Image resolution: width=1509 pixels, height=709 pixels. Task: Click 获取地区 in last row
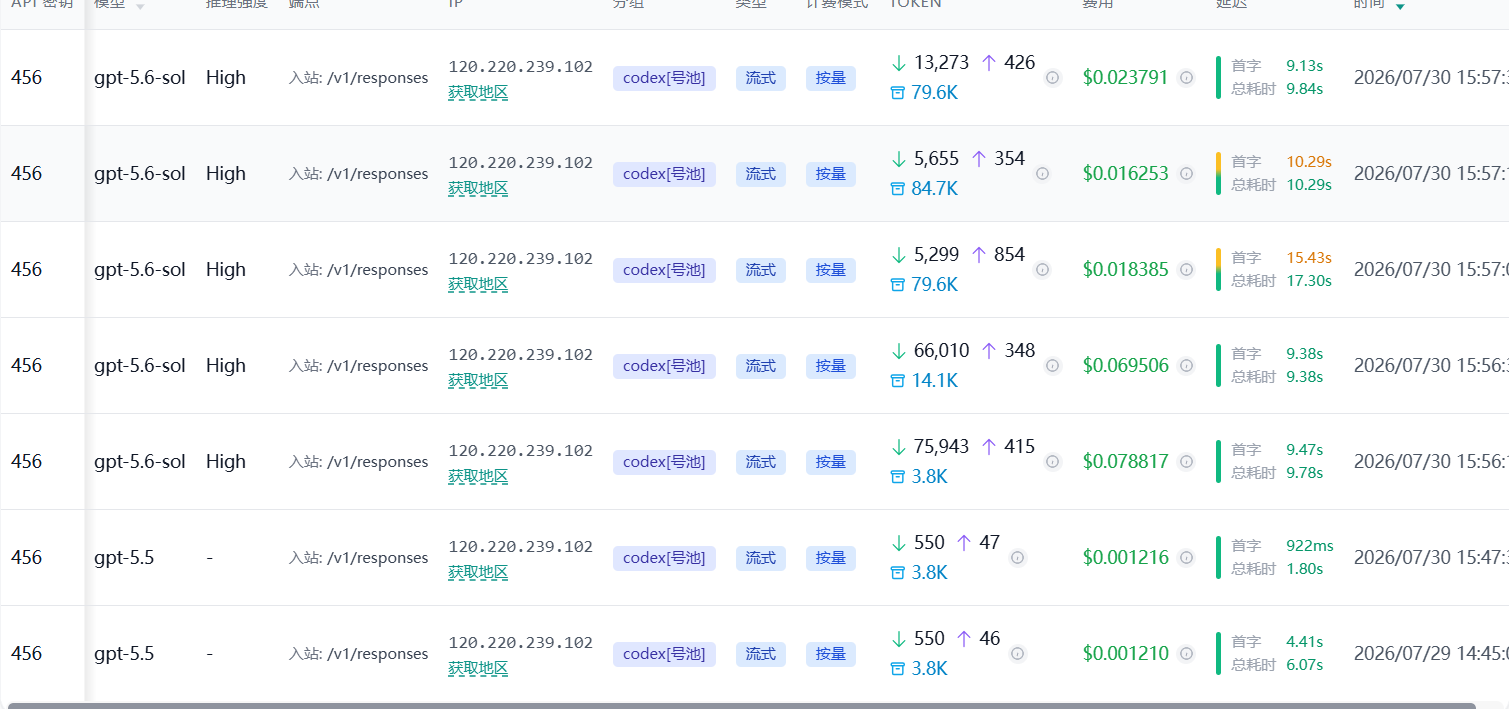coord(478,668)
